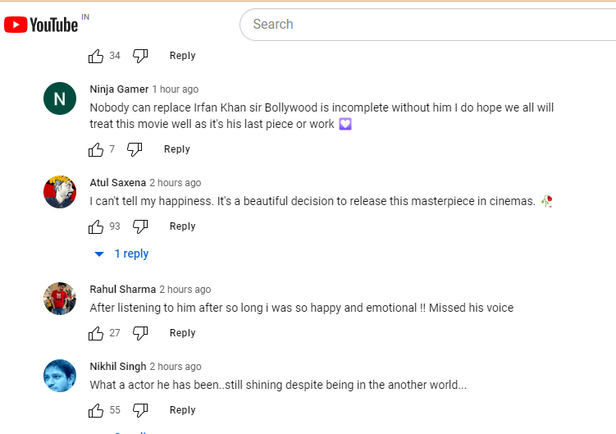The image size is (616, 434).
Task: Dislike Rahul Sharma's comment
Action: click(x=140, y=333)
